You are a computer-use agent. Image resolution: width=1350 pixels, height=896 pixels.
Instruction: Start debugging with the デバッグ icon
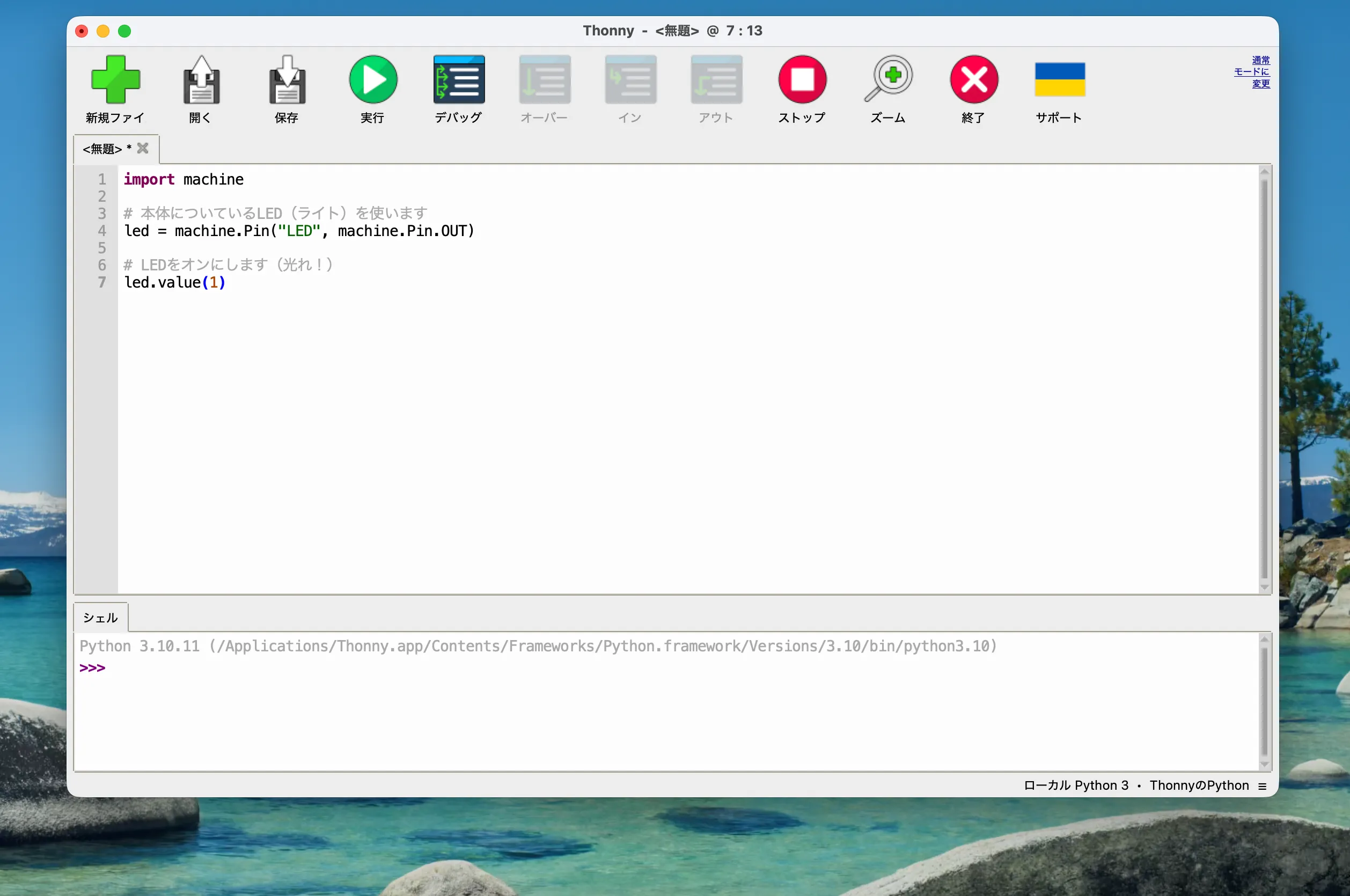(459, 80)
